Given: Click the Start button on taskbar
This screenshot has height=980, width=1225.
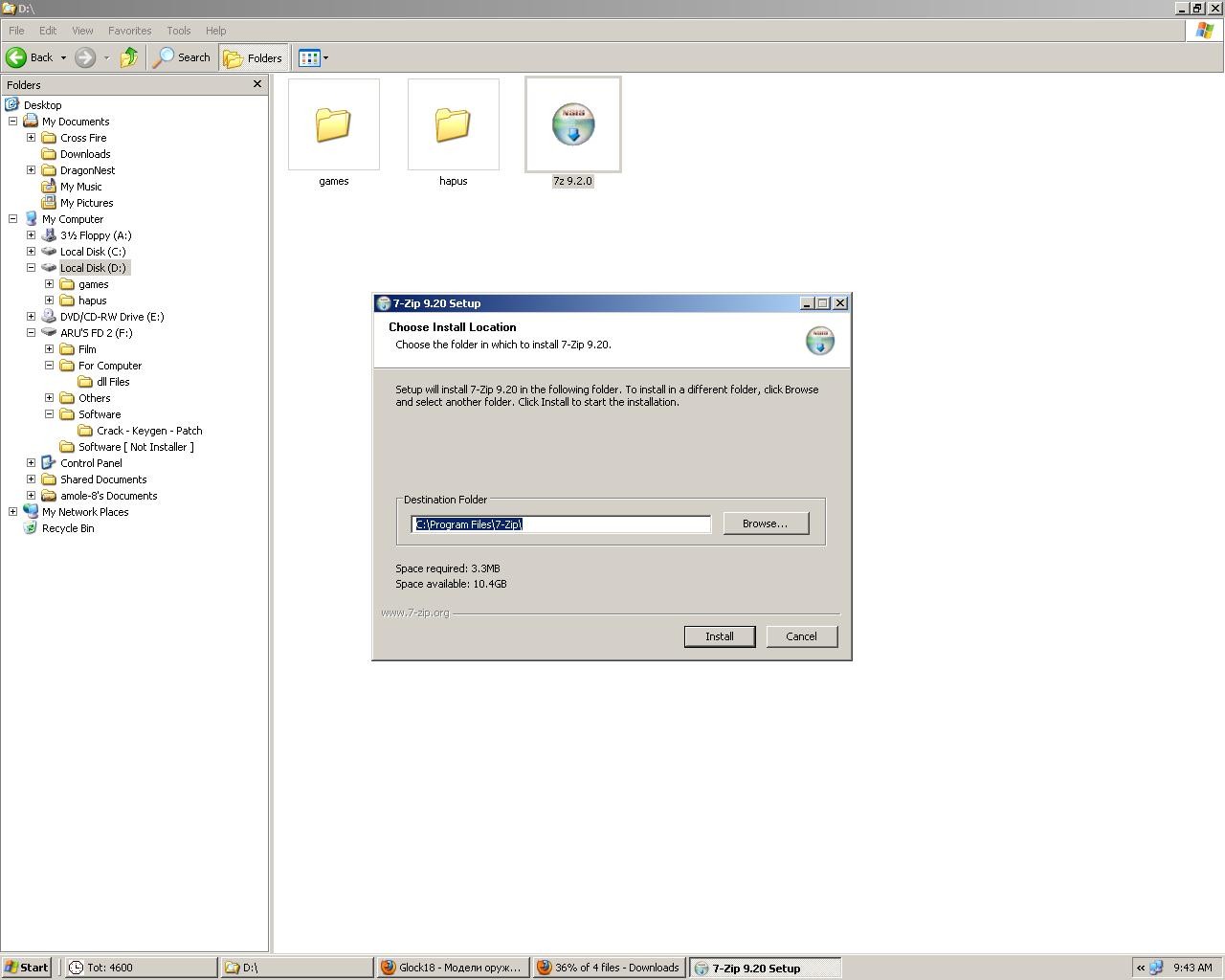Looking at the screenshot, I should (26, 968).
